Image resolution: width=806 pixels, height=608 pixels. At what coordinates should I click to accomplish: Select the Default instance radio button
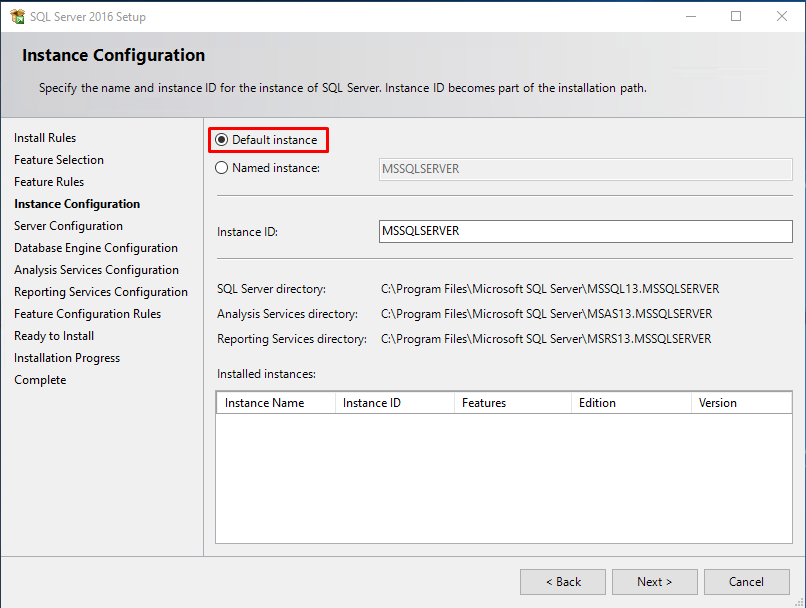pyautogui.click(x=222, y=140)
